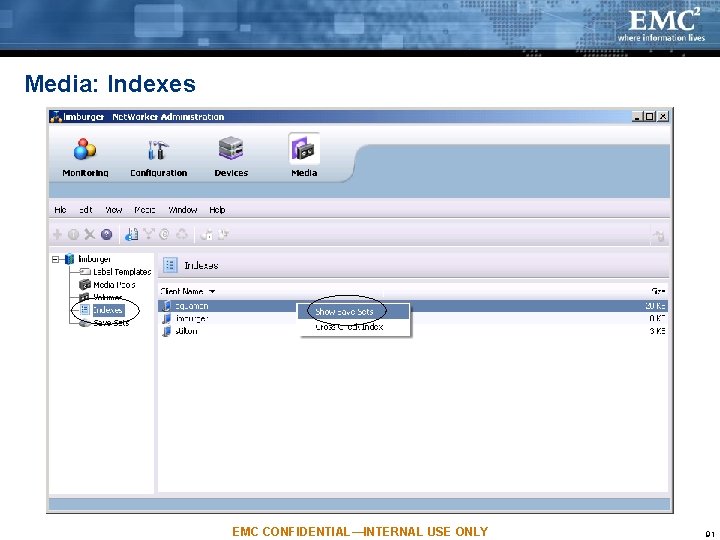
Task: Click the 0 KB size cell
Action: tap(658, 318)
